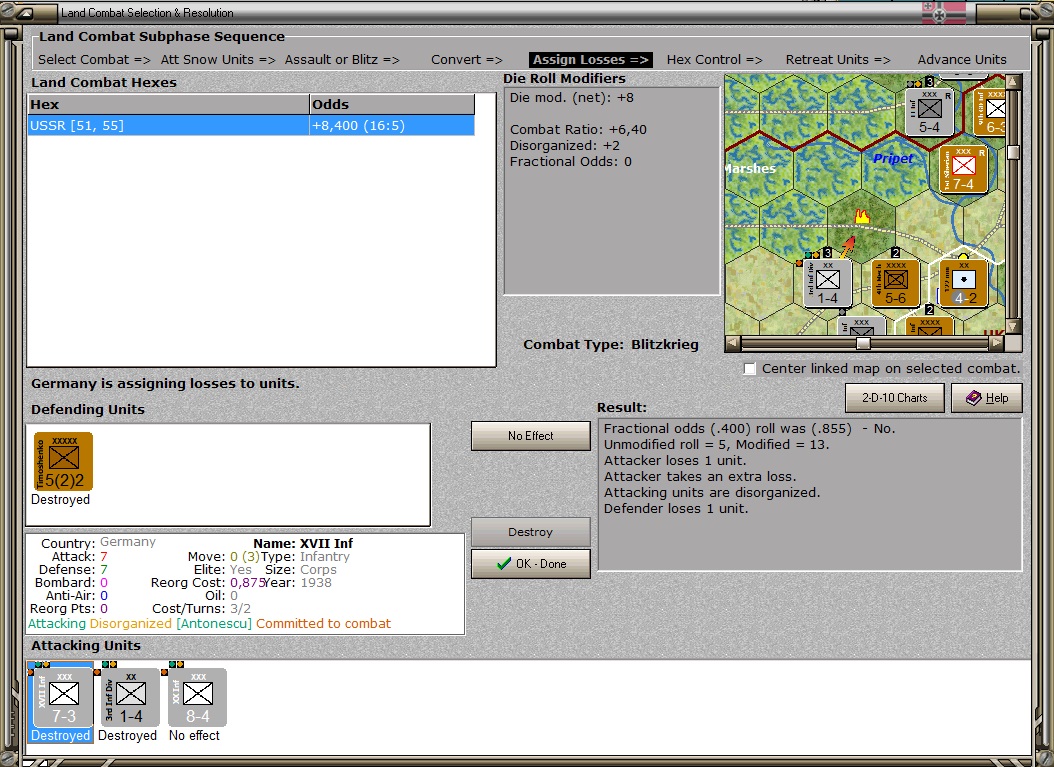
Task: Click the map vertical scrollbar down arrow
Action: (1013, 326)
